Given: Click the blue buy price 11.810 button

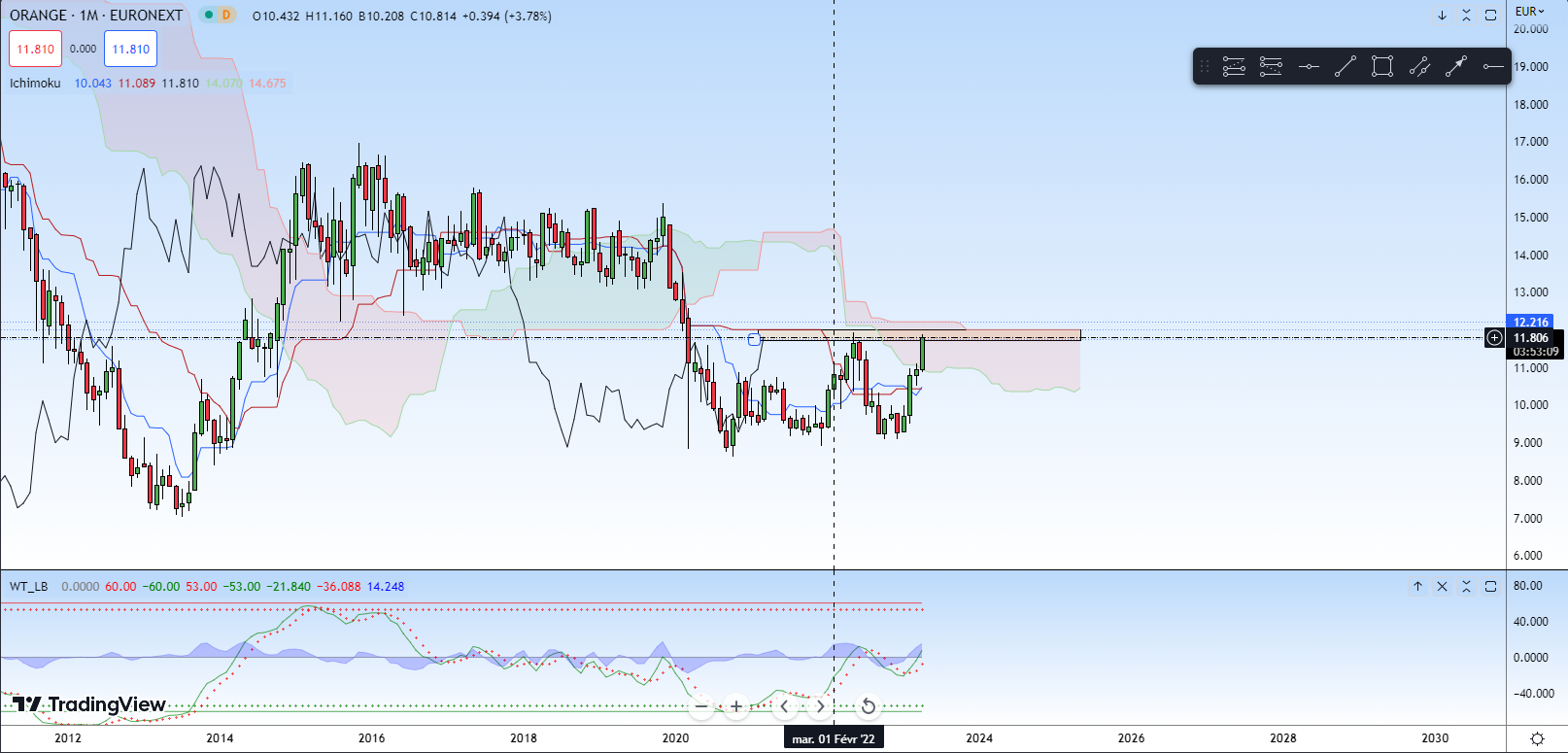Looking at the screenshot, I should tap(131, 49).
